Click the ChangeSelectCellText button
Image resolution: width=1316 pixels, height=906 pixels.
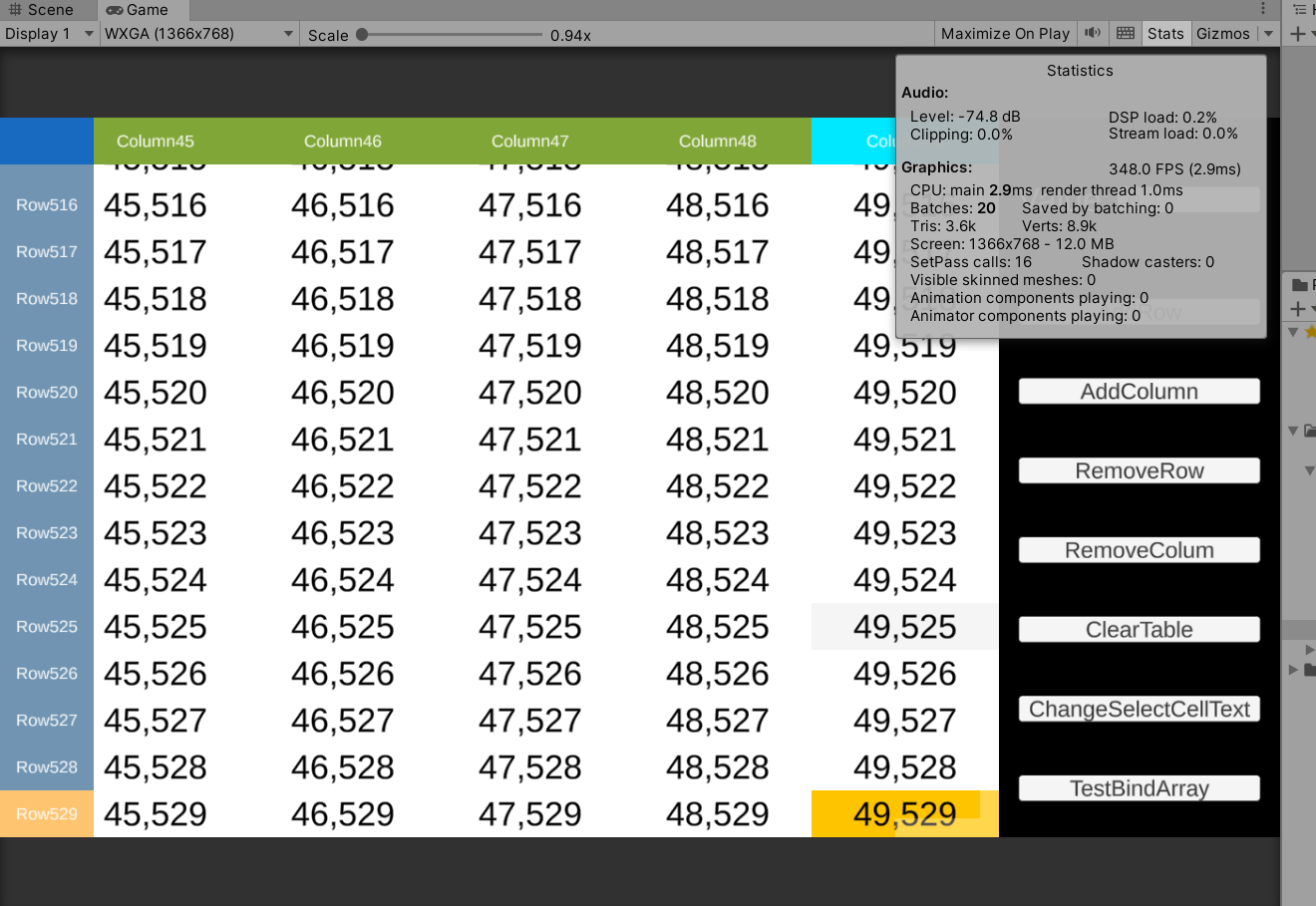(x=1140, y=709)
